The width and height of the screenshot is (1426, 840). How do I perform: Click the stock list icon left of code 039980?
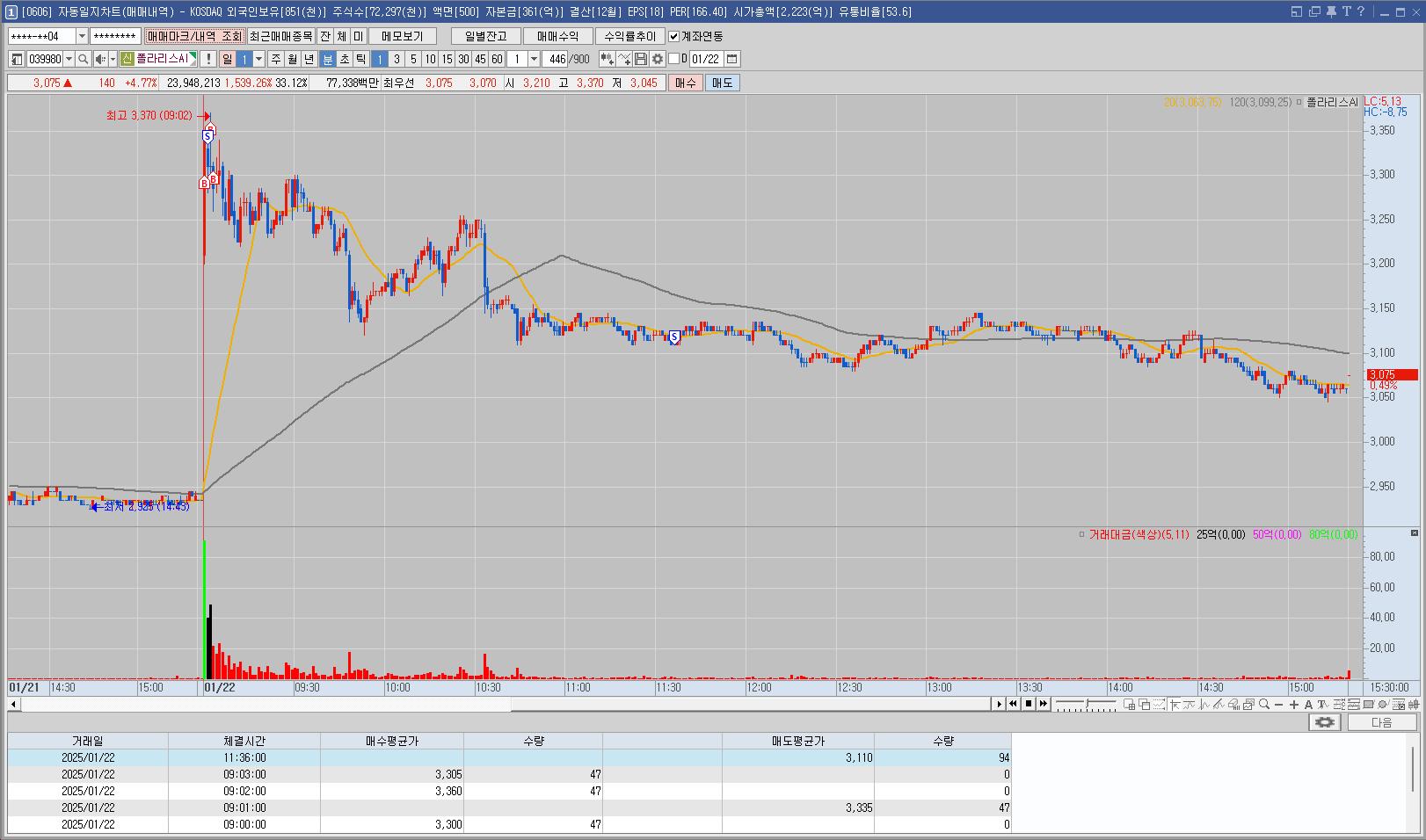[x=17, y=59]
